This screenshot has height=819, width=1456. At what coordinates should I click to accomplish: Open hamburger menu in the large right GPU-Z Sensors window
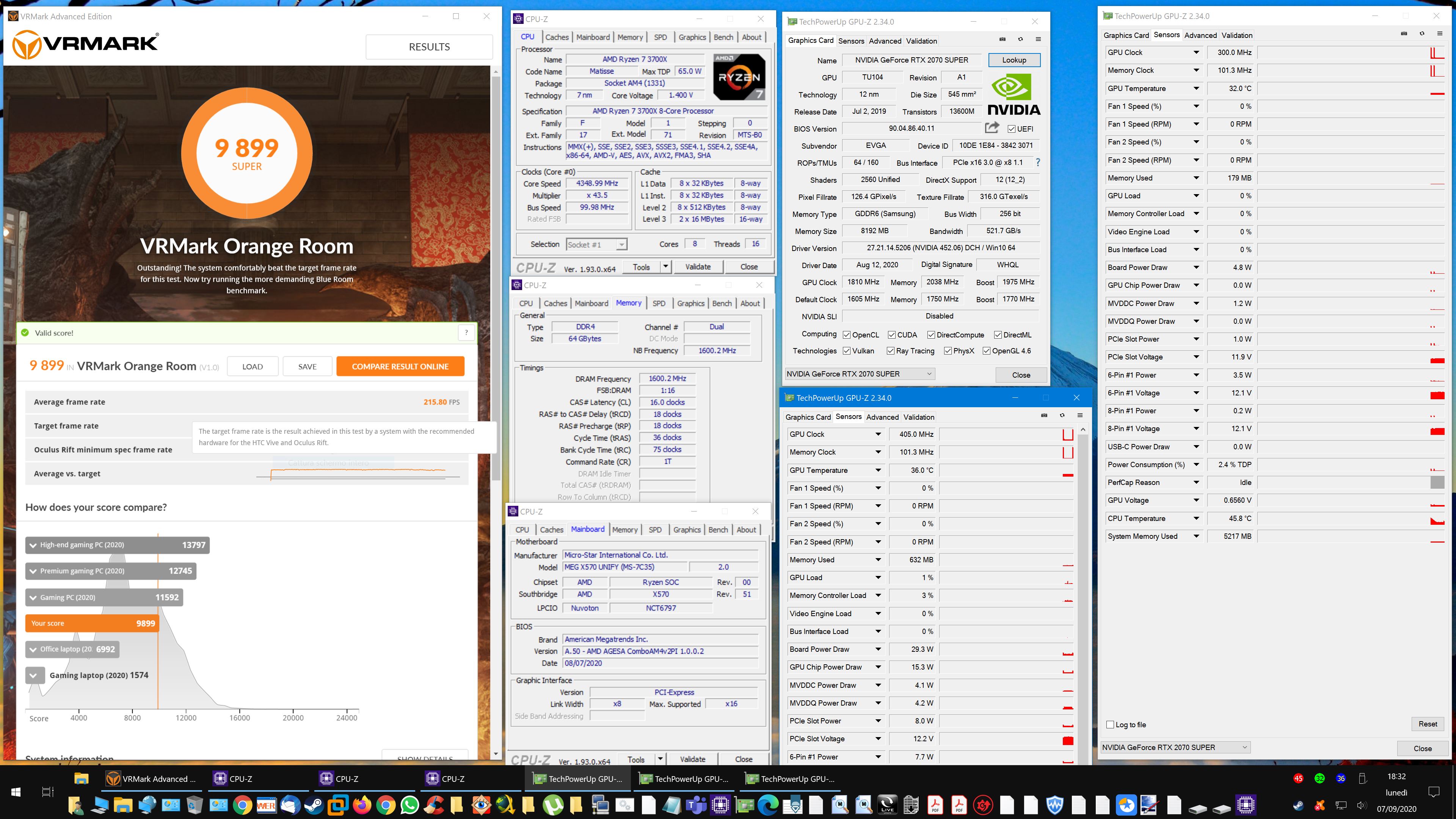tap(1440, 34)
